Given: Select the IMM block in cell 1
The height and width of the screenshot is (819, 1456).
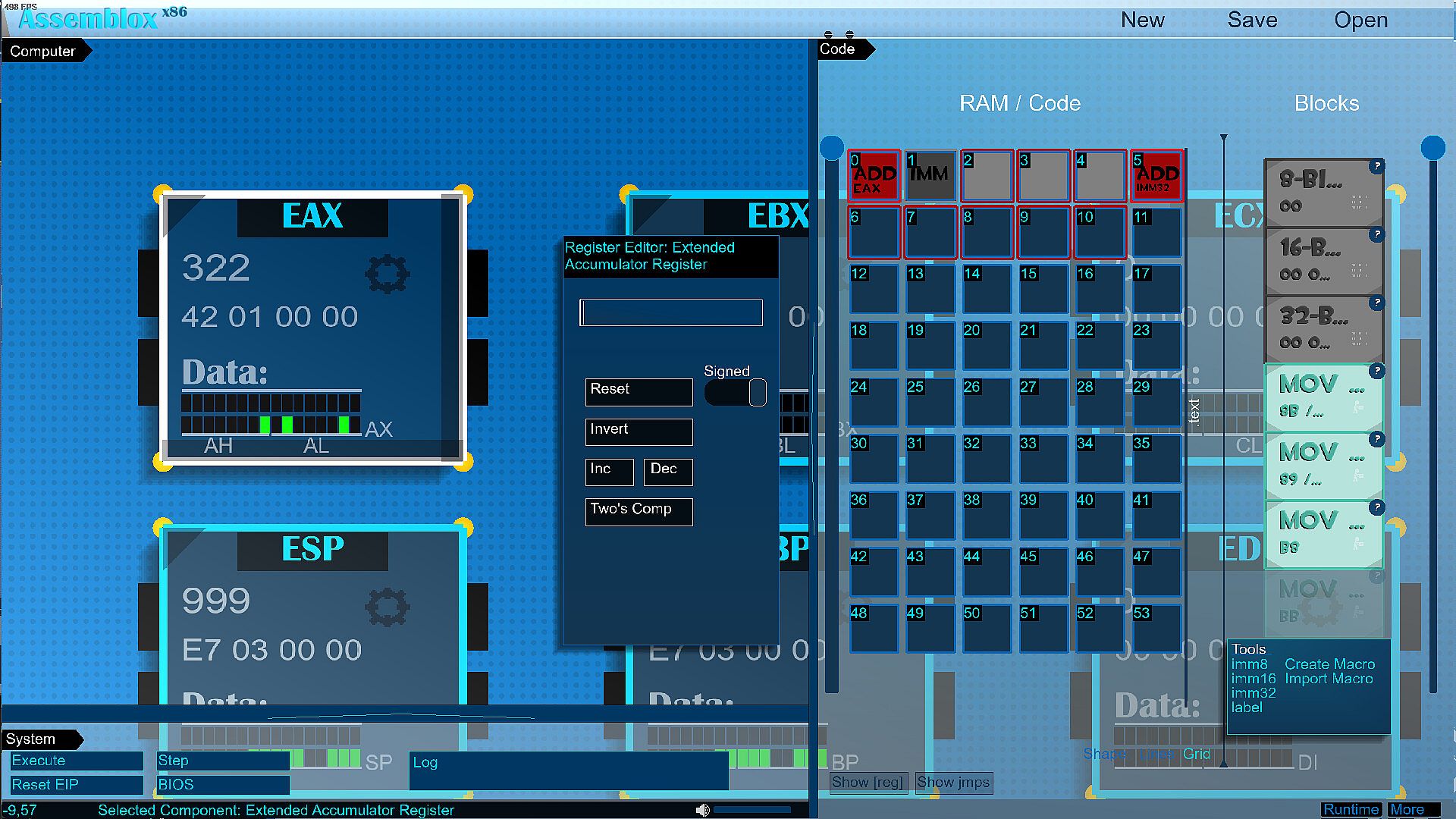Looking at the screenshot, I should (x=930, y=176).
